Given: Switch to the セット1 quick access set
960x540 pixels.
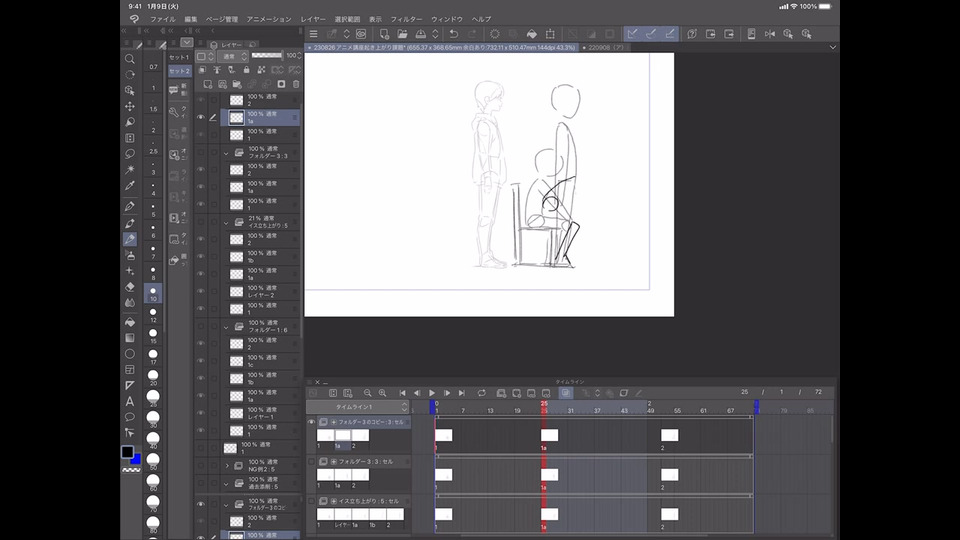Looking at the screenshot, I should coord(178,57).
